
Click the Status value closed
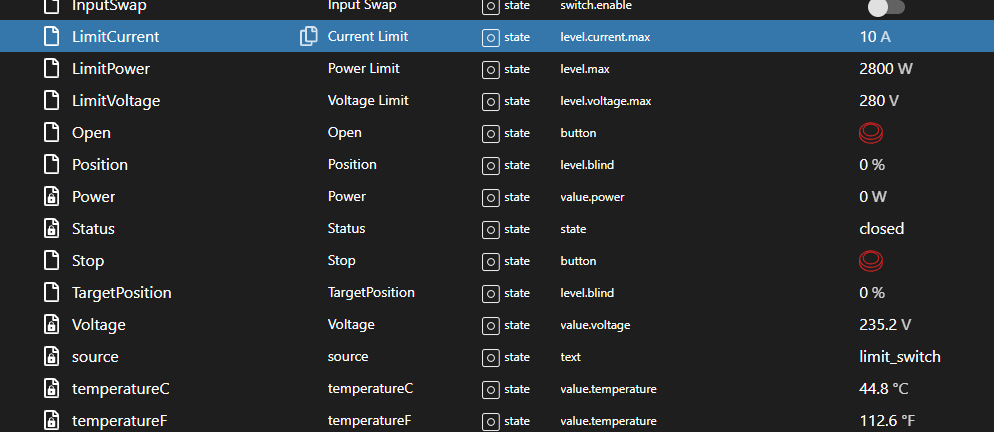(881, 229)
